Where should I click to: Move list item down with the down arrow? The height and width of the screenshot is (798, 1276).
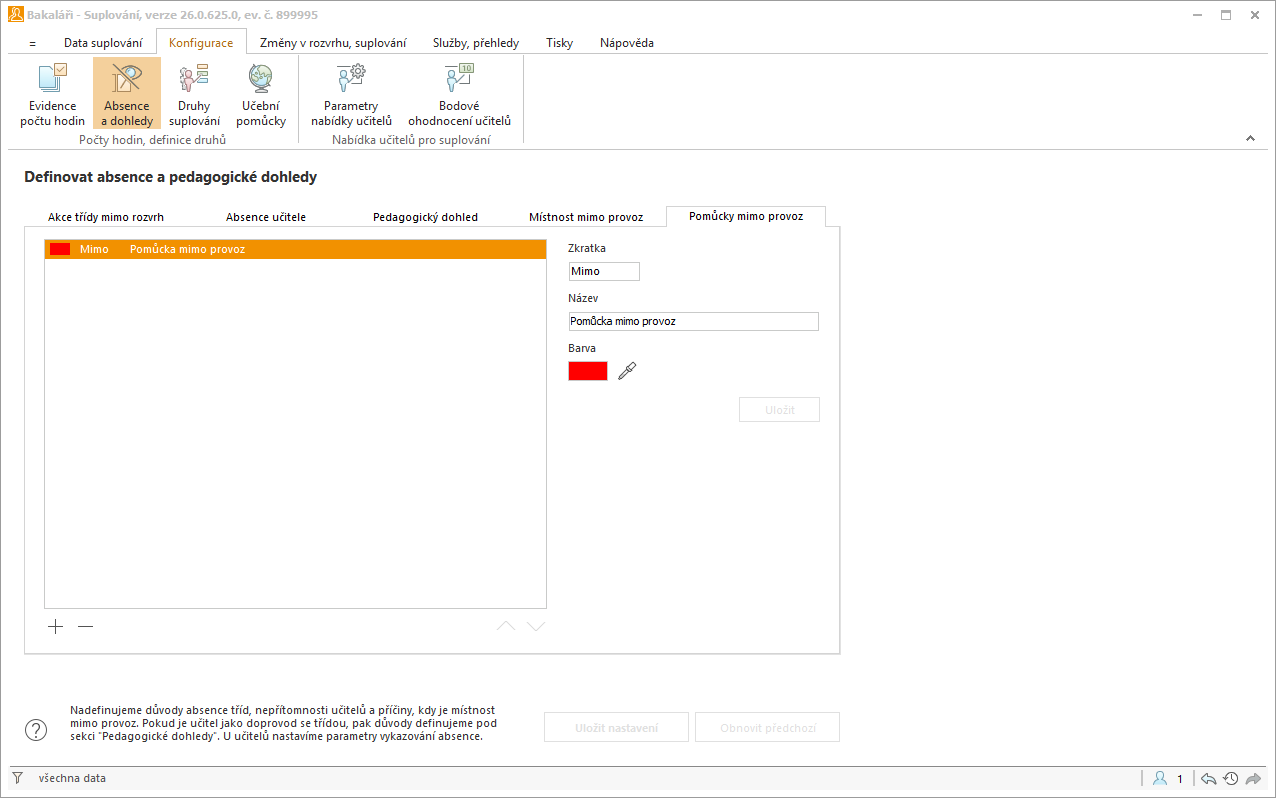click(536, 626)
